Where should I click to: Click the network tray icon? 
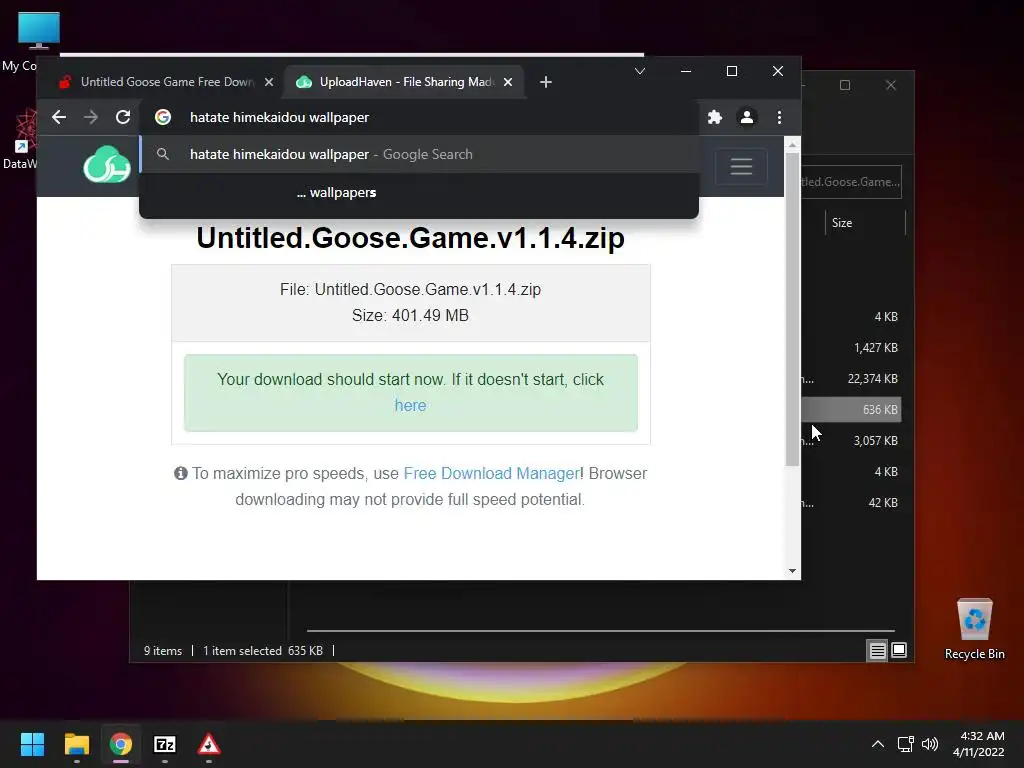click(905, 744)
